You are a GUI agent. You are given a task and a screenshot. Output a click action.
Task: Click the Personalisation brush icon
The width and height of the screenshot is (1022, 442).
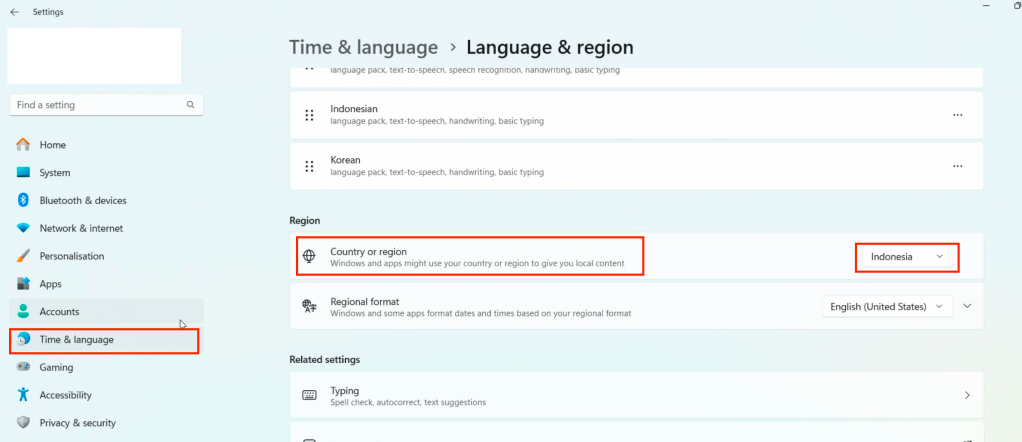point(23,256)
